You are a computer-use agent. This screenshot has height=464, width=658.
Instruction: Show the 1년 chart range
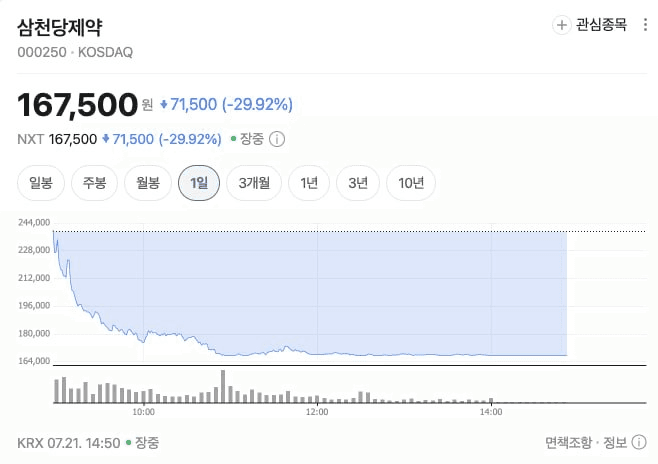pos(309,183)
